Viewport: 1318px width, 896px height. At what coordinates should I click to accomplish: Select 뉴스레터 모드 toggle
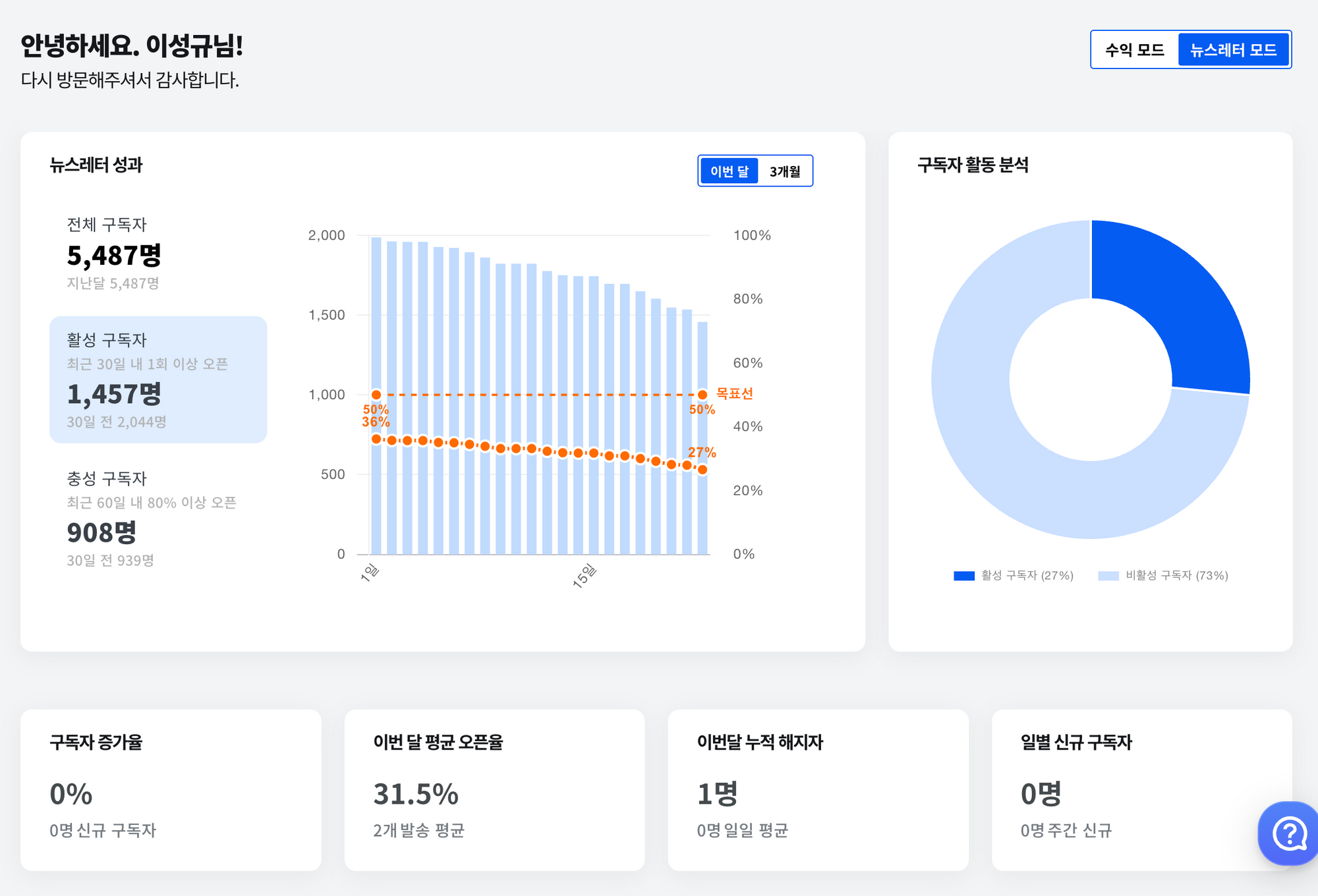coord(1233,50)
